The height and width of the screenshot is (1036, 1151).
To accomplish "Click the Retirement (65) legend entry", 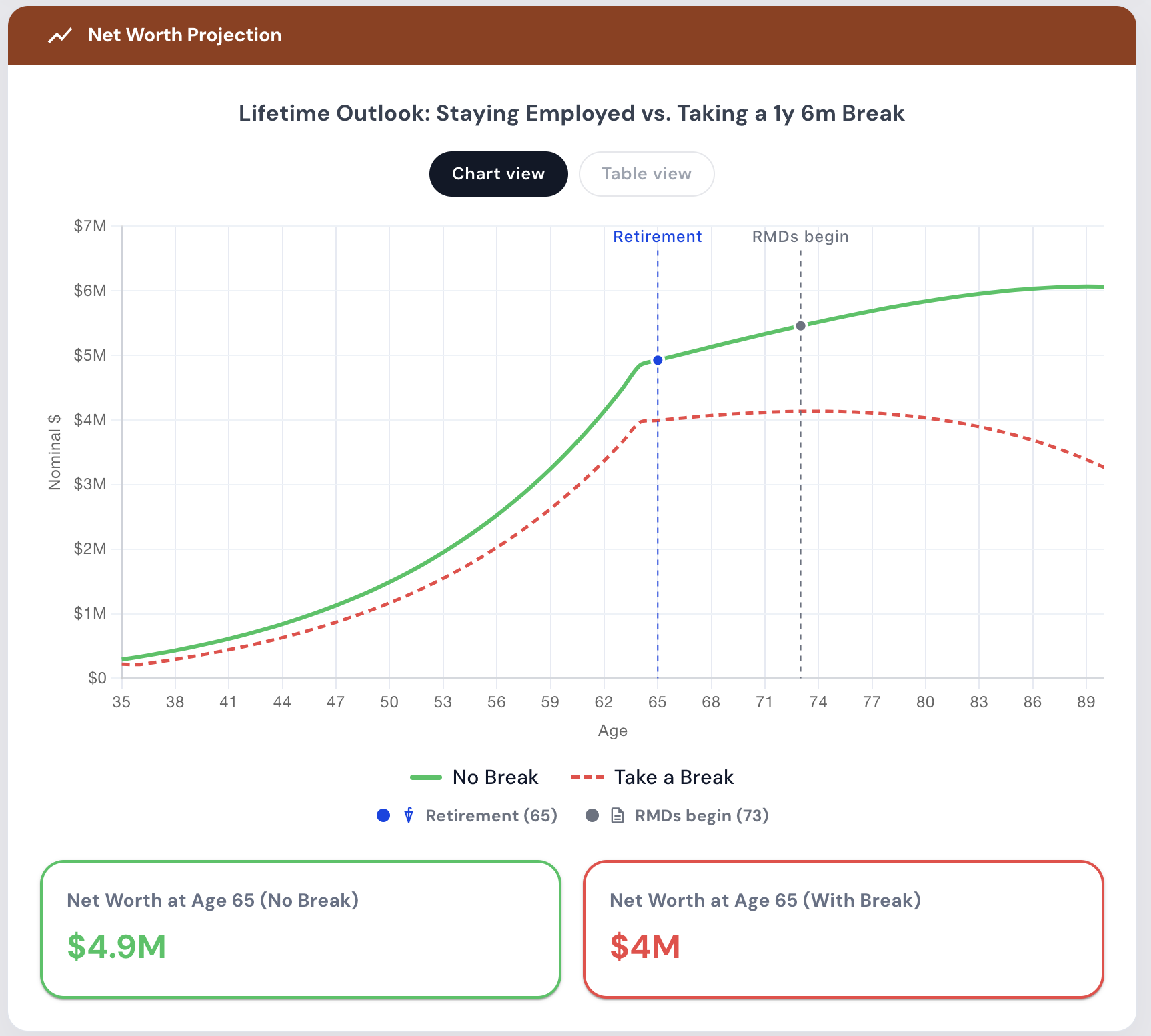I will pyautogui.click(x=467, y=815).
